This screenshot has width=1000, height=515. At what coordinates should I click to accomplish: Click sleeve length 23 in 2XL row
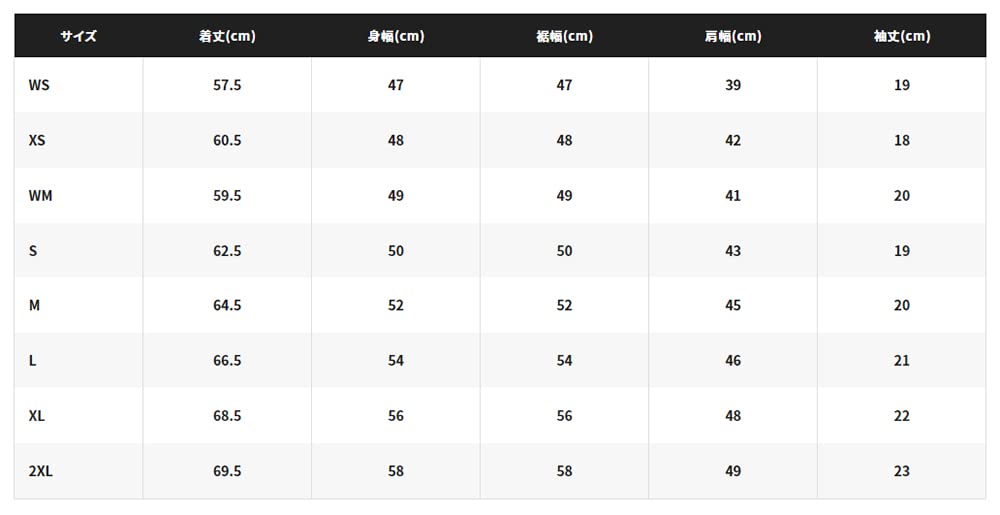click(902, 470)
